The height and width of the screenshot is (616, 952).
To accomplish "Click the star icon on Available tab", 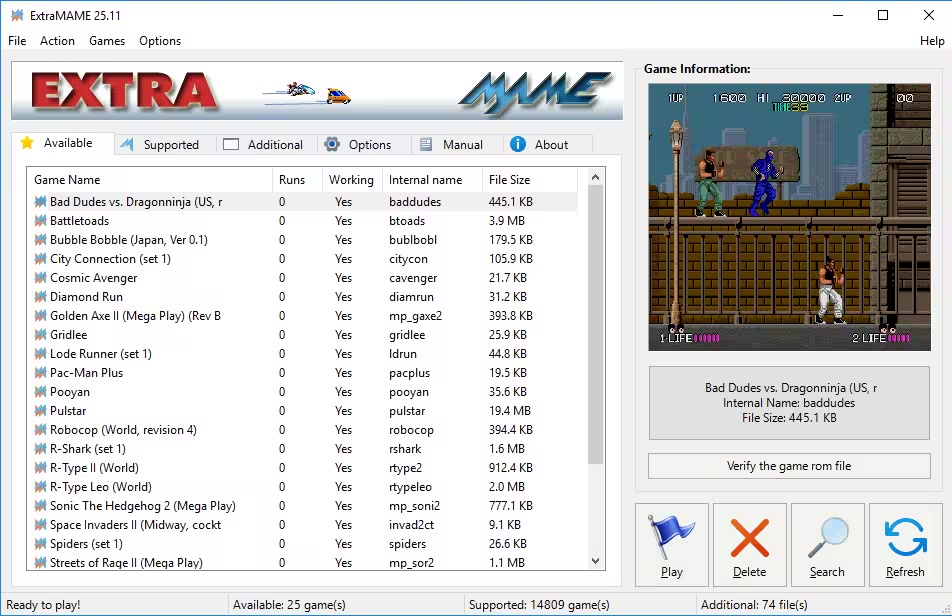I will pos(28,143).
